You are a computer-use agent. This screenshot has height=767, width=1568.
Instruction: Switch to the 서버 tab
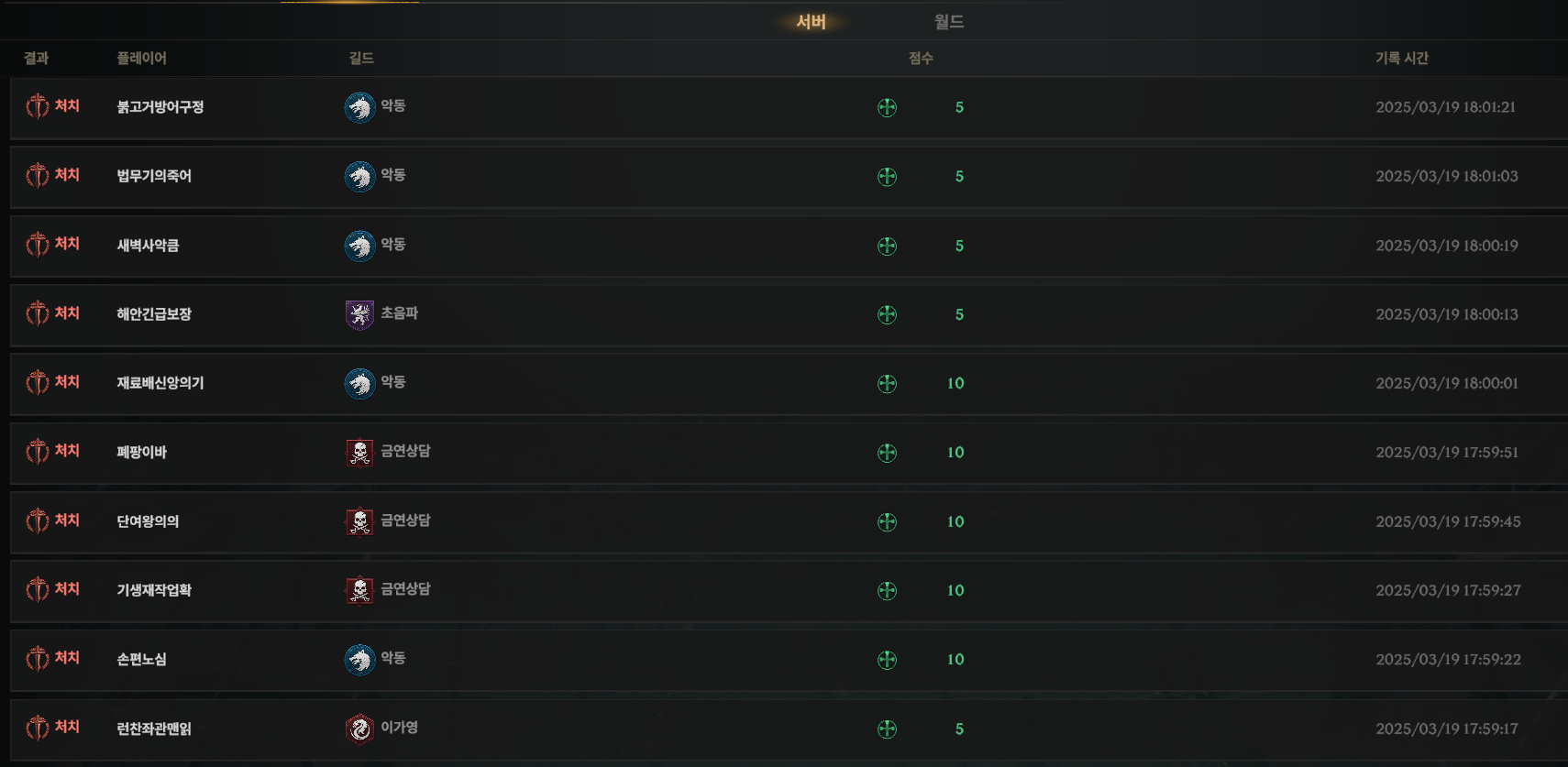click(x=811, y=21)
